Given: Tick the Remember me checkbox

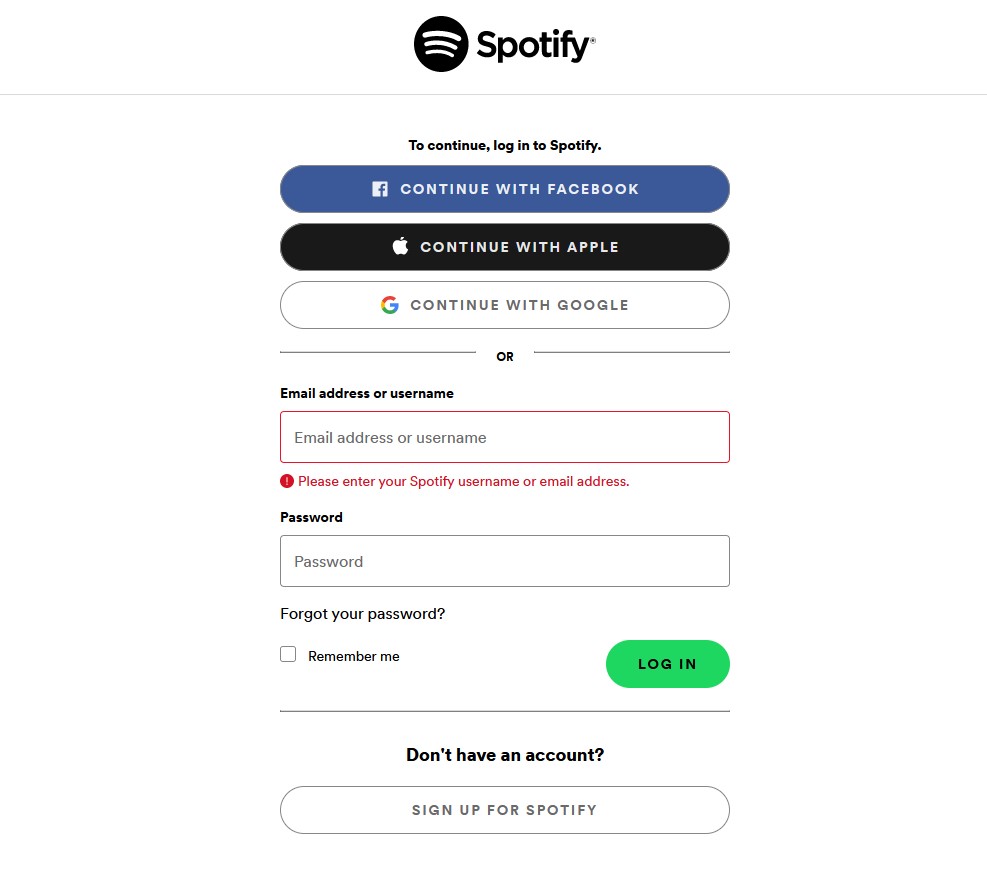Looking at the screenshot, I should 288,654.
